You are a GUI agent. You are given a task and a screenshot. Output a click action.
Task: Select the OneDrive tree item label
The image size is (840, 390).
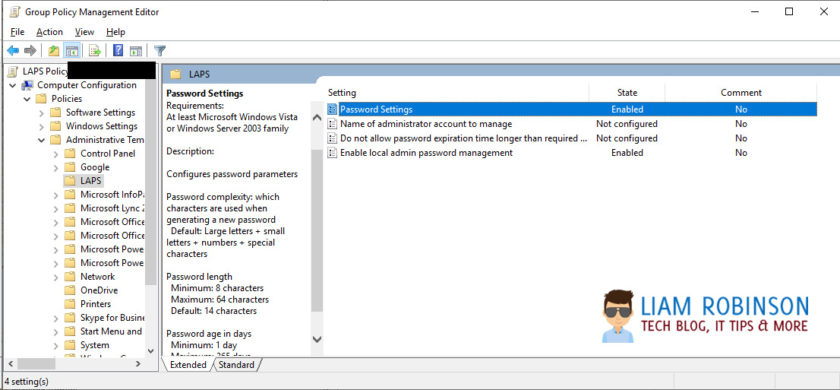coord(99,290)
